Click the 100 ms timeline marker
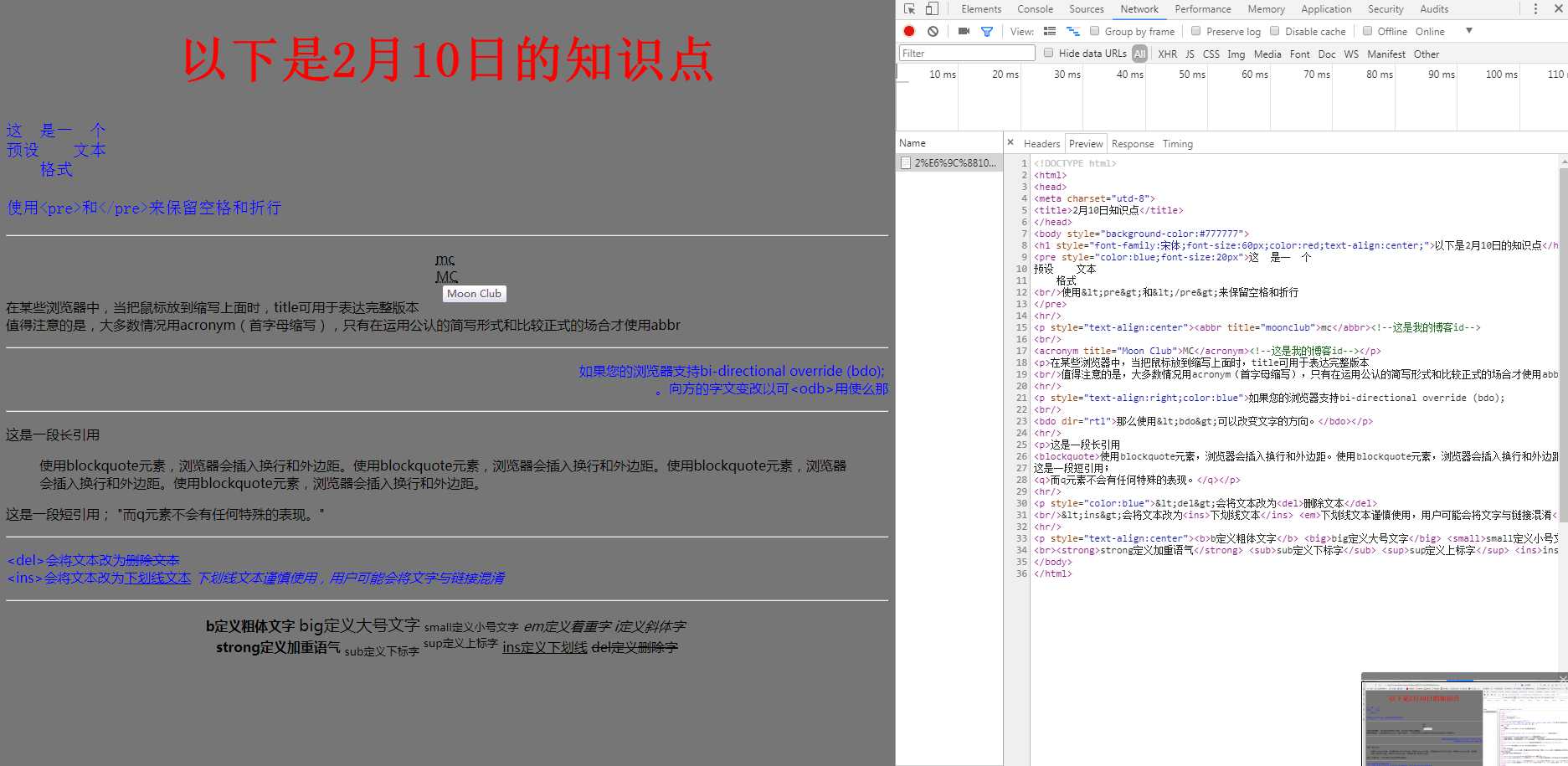This screenshot has width=1568, height=766. [x=1501, y=75]
